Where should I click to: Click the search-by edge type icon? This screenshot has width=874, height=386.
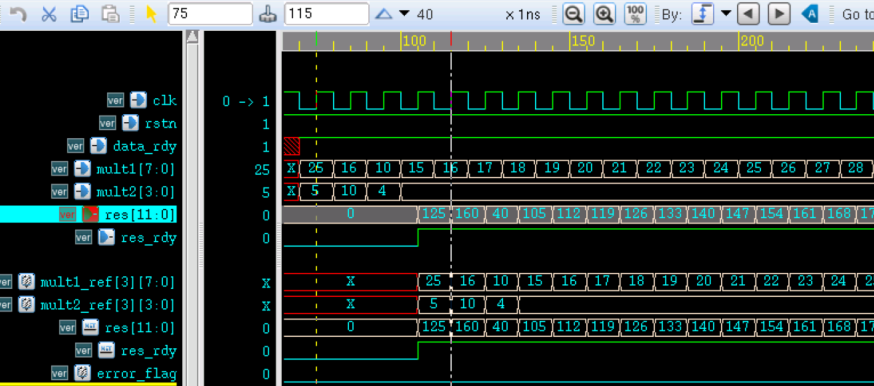click(702, 14)
